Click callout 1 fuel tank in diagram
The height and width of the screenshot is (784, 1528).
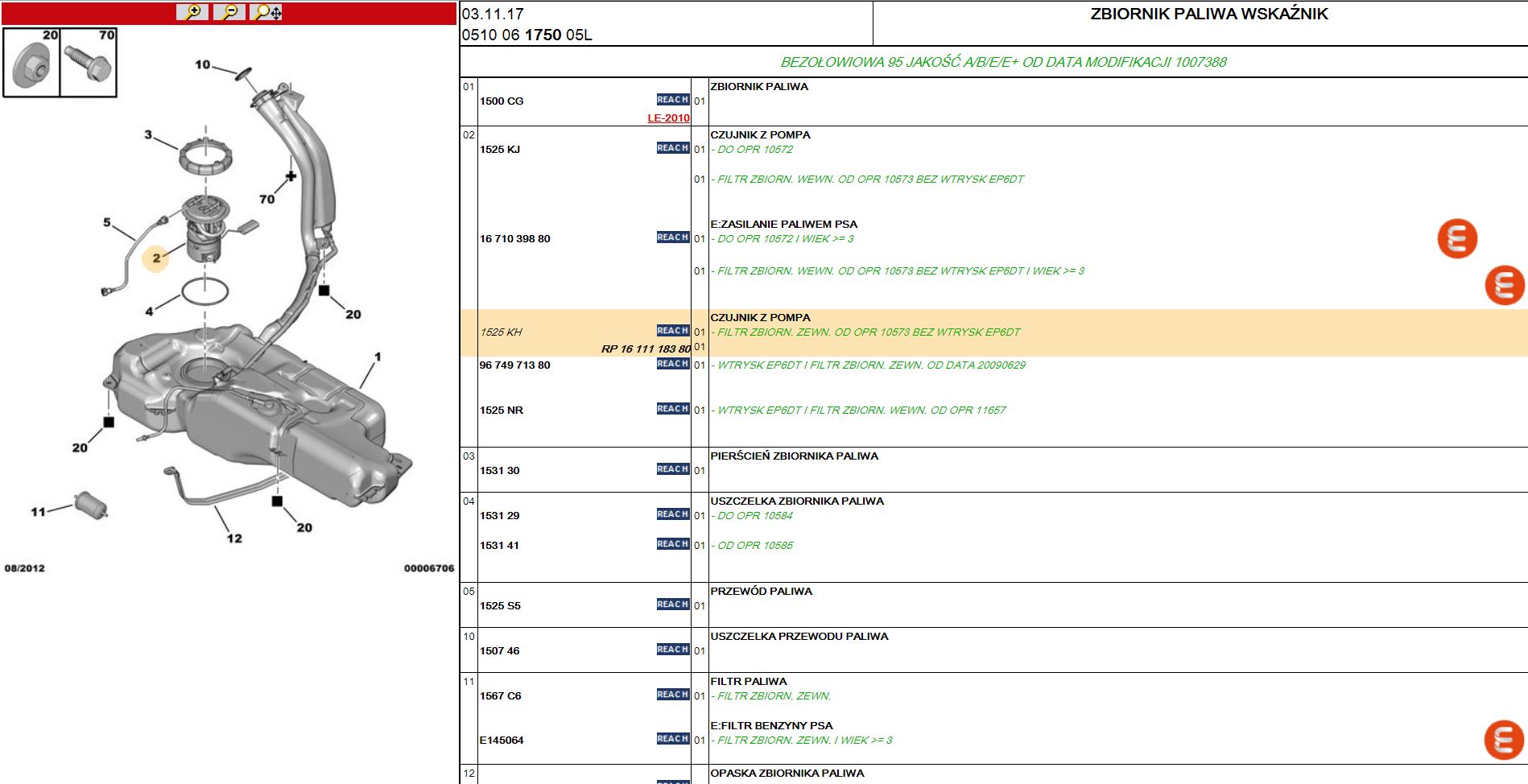pos(378,357)
